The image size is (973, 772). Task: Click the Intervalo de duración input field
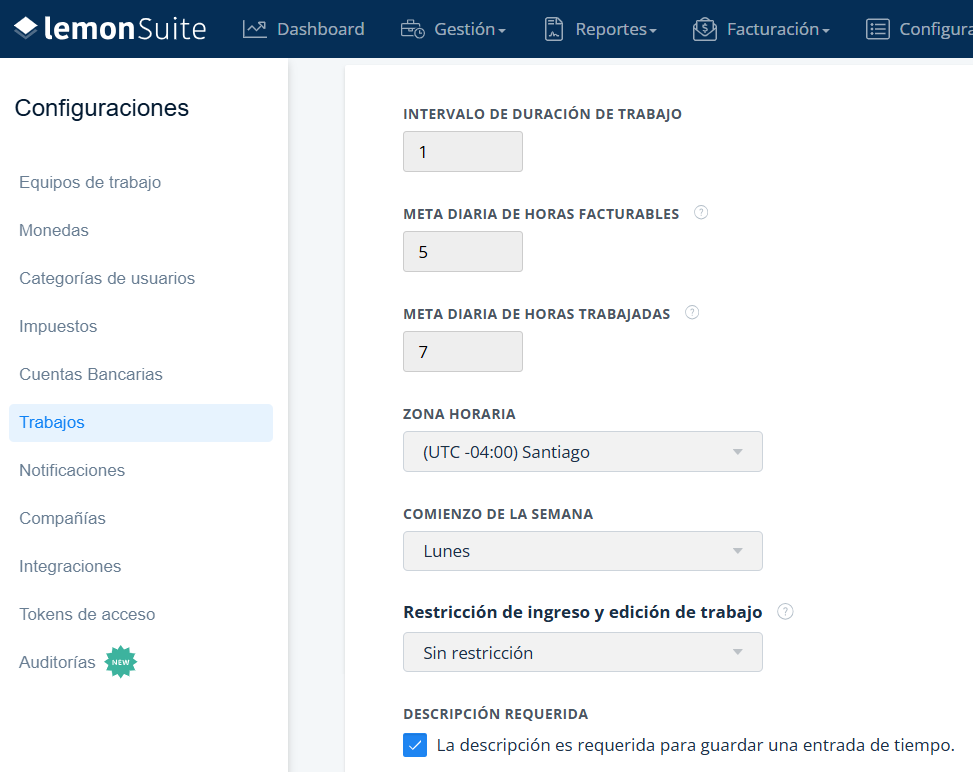pyautogui.click(x=463, y=151)
